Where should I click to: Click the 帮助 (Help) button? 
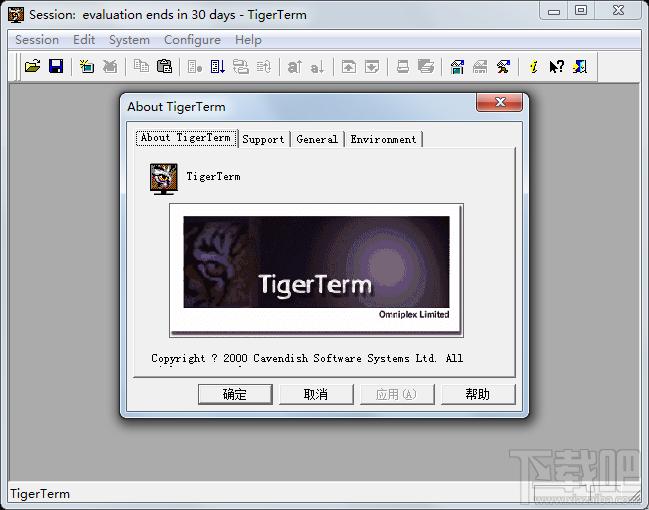click(478, 394)
